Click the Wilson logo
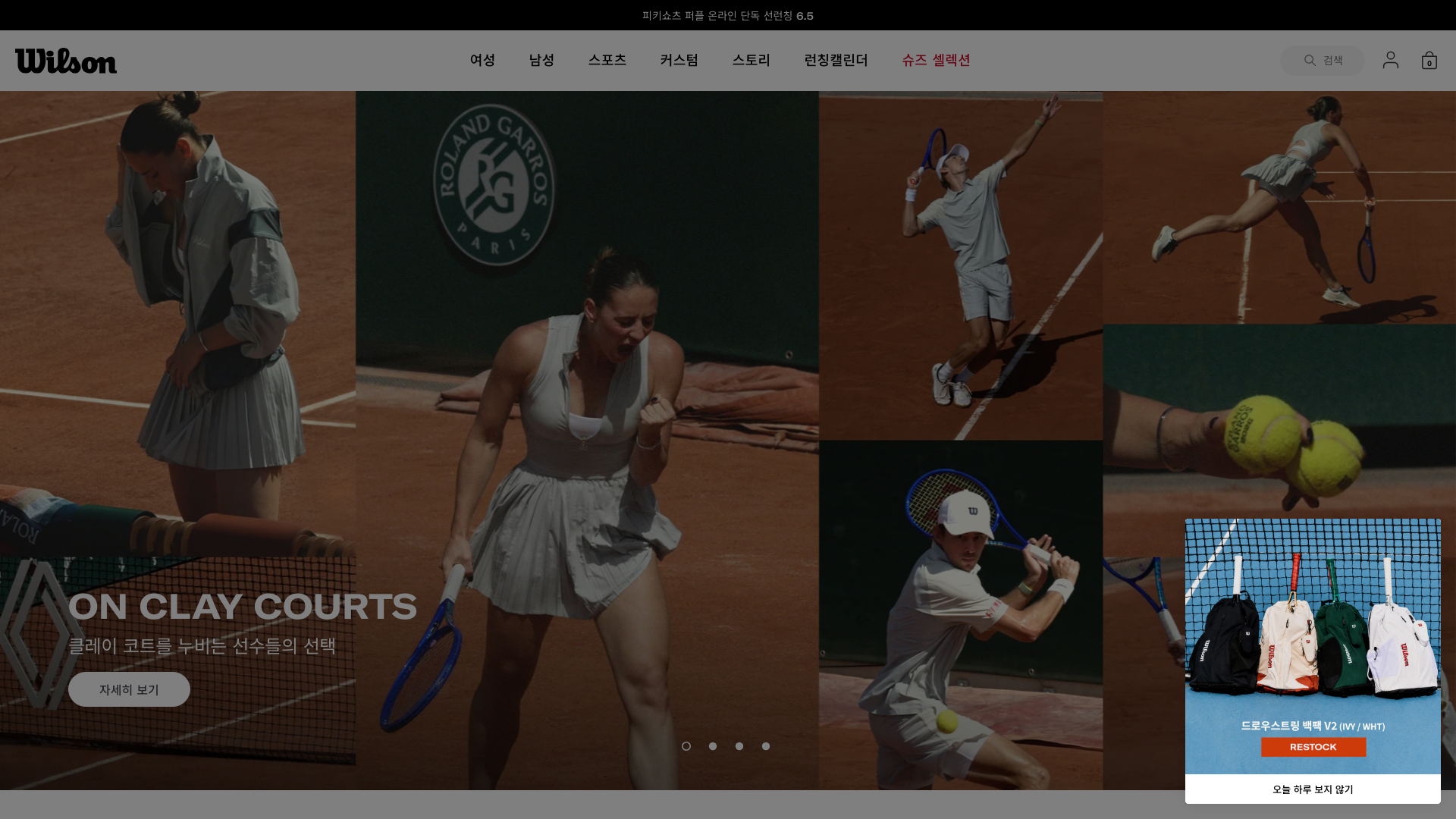1456x819 pixels. 66,61
